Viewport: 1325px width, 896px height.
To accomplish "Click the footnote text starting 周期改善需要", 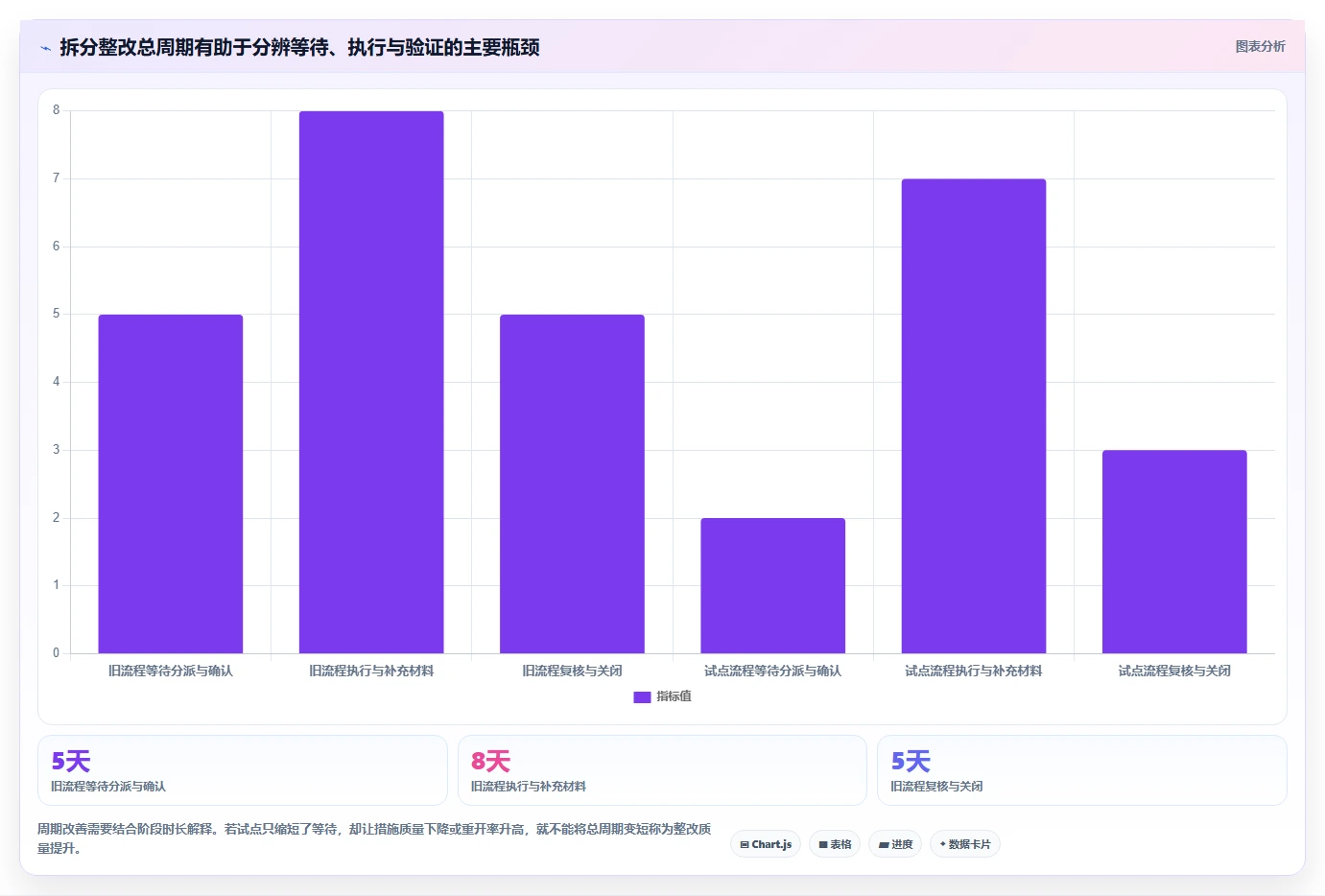I will [374, 838].
